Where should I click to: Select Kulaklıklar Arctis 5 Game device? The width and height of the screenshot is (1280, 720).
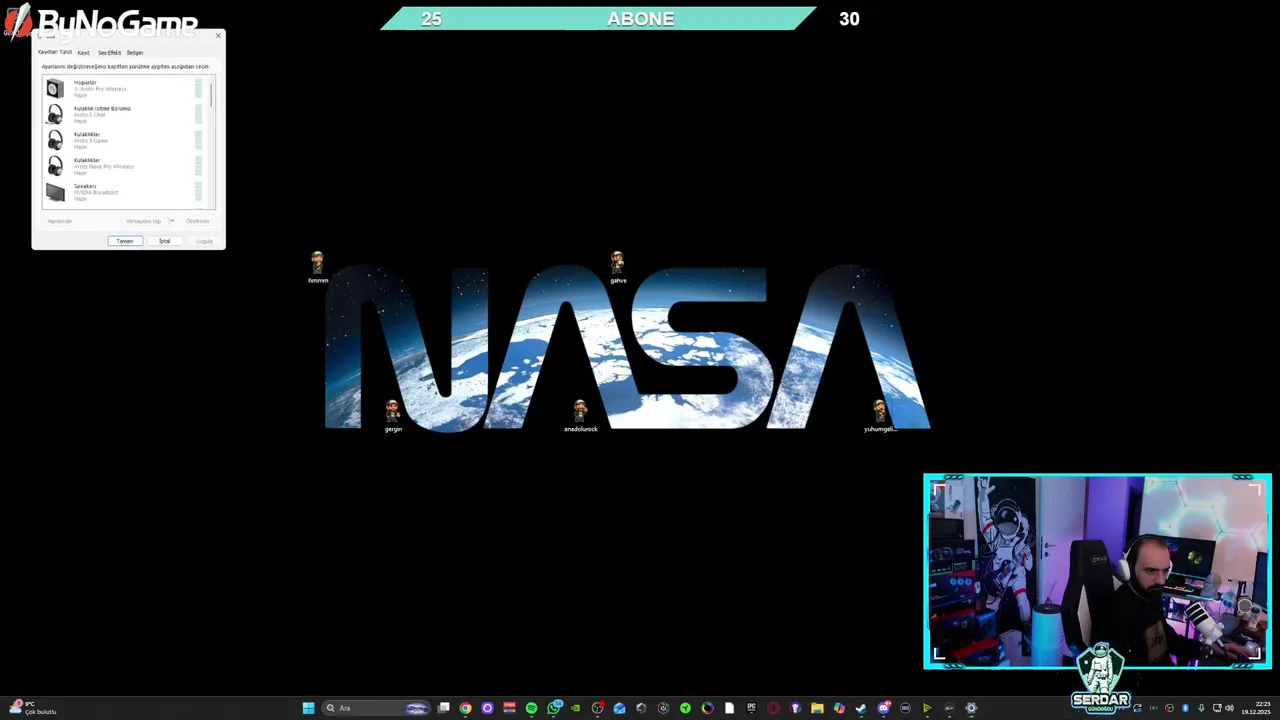125,140
